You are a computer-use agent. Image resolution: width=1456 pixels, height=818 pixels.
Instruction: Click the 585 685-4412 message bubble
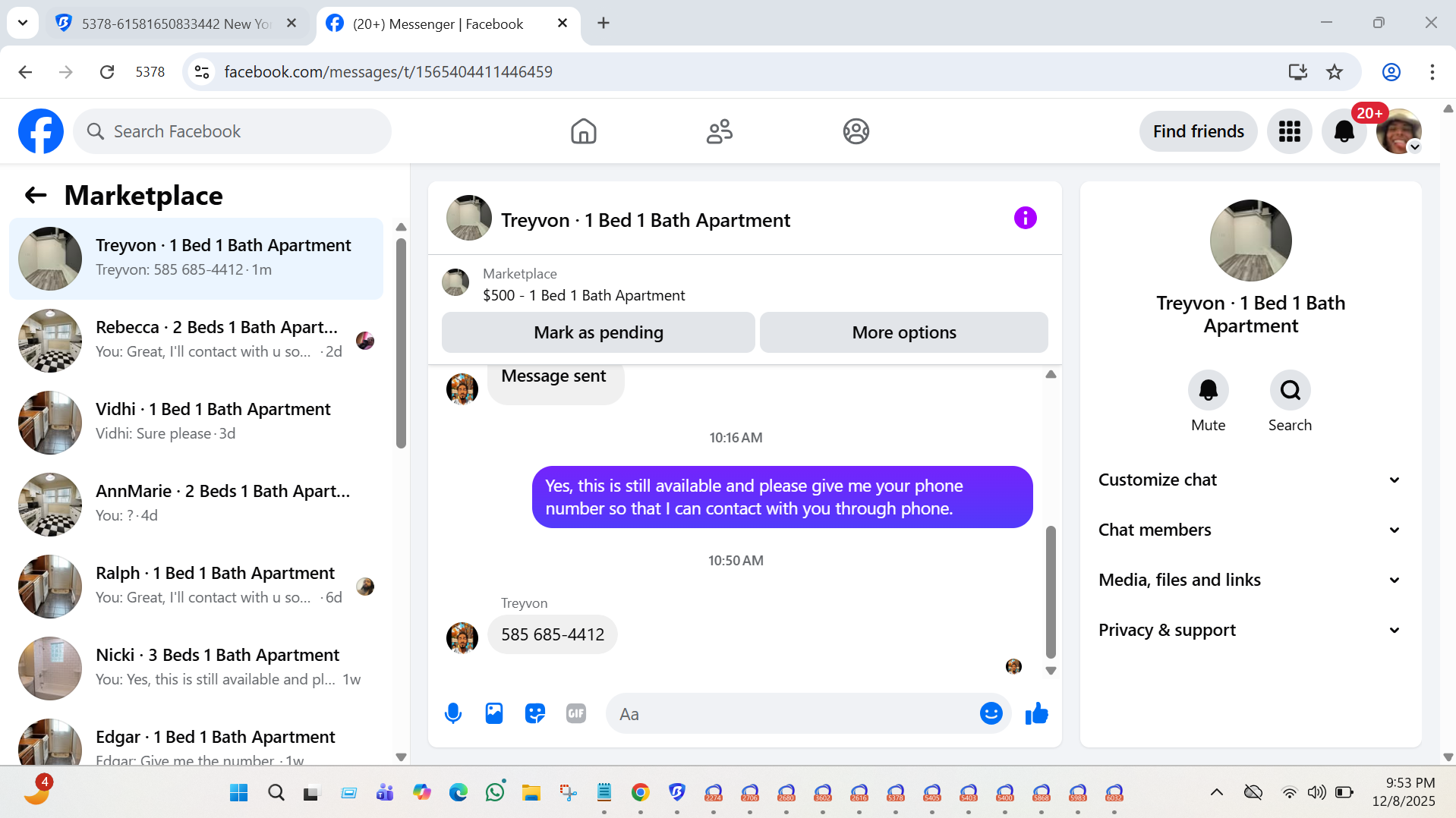(x=553, y=634)
